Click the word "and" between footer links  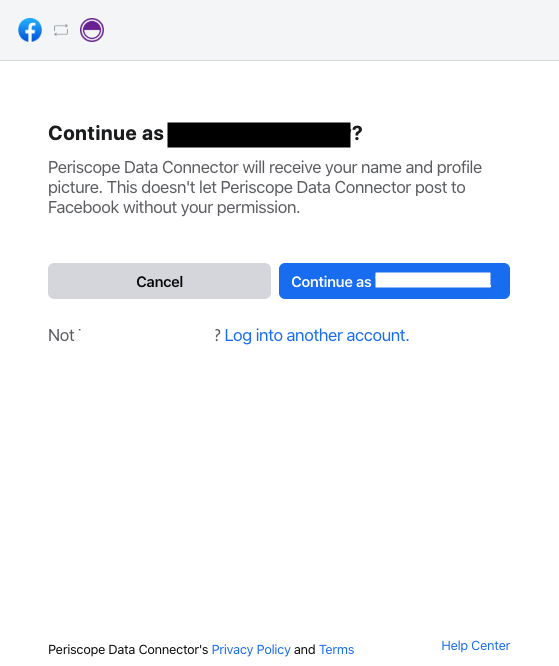[x=305, y=649]
